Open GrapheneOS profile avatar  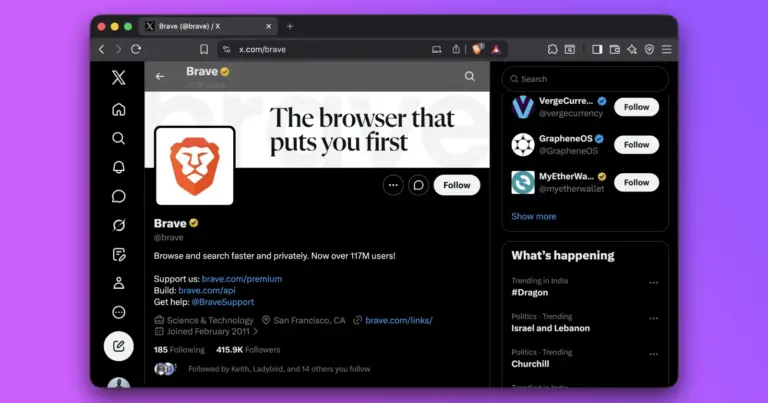point(523,145)
